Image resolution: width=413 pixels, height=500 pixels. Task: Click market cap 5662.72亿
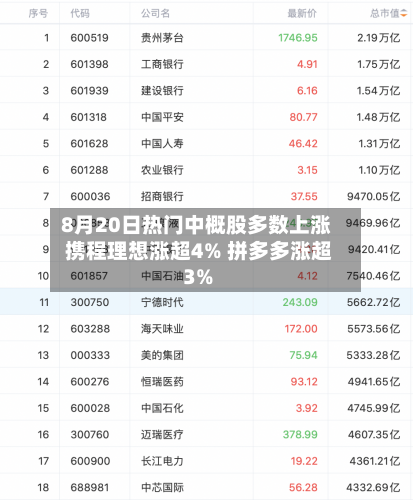[373, 302]
